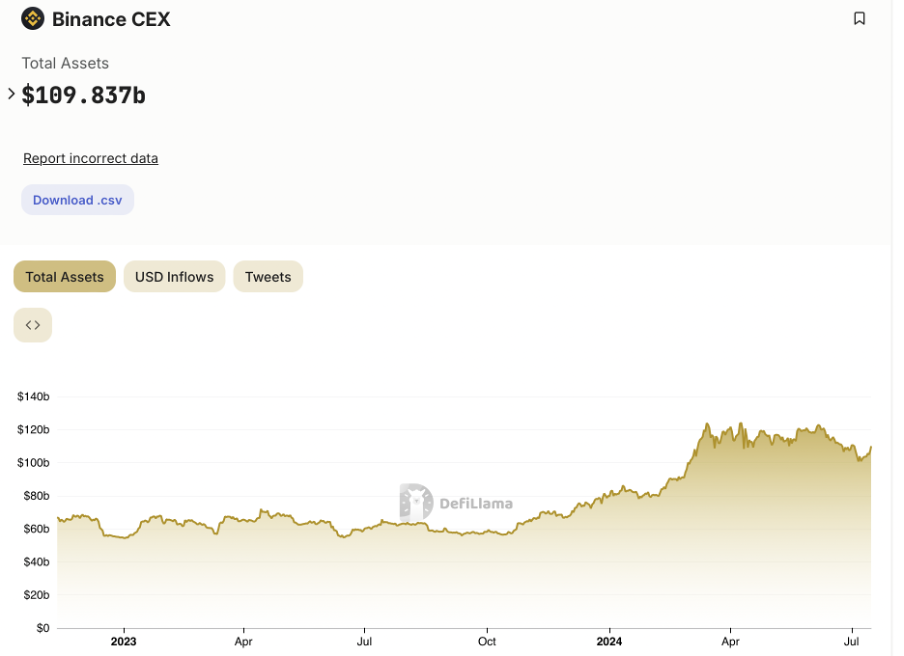Click the $109.837b total assets value

pos(84,95)
